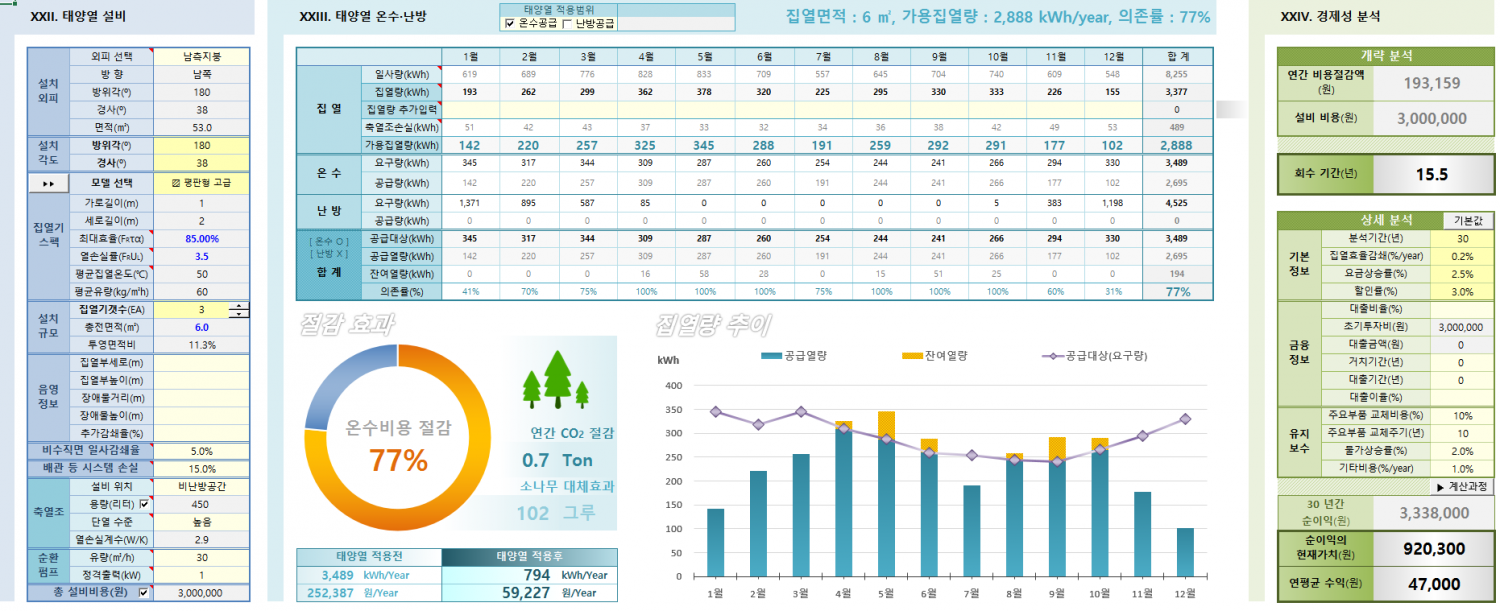The width and height of the screenshot is (1500, 611).
Task: Adjust the 집열기갯수(EA) spinner arrows
Action: pos(239,310)
